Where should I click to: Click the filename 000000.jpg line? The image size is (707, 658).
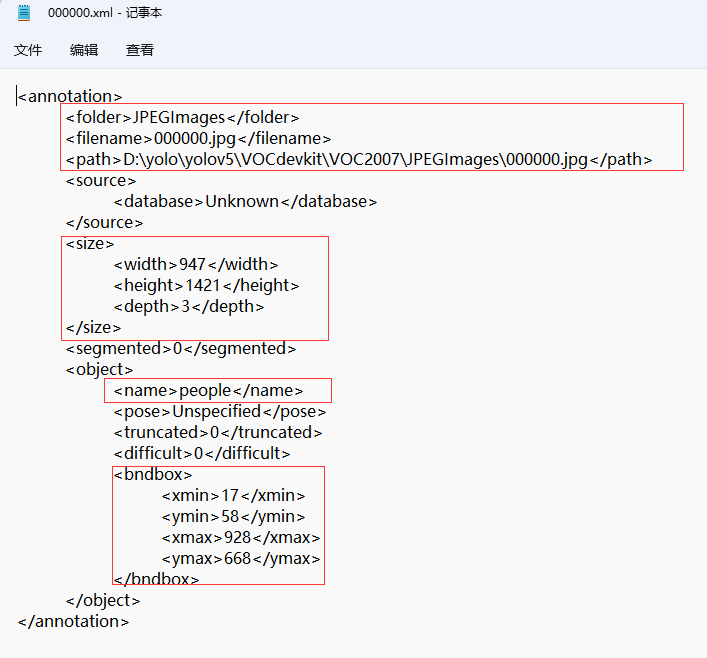click(x=198, y=139)
